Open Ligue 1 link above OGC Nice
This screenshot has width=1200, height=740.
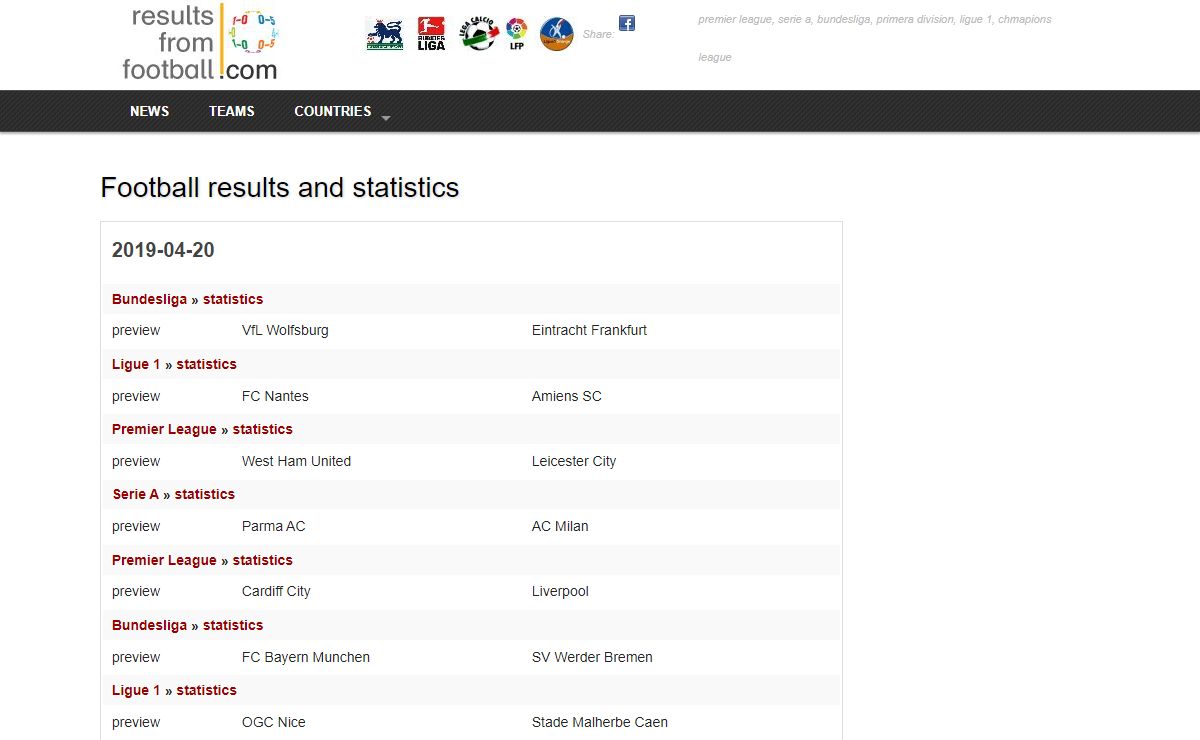(x=136, y=690)
